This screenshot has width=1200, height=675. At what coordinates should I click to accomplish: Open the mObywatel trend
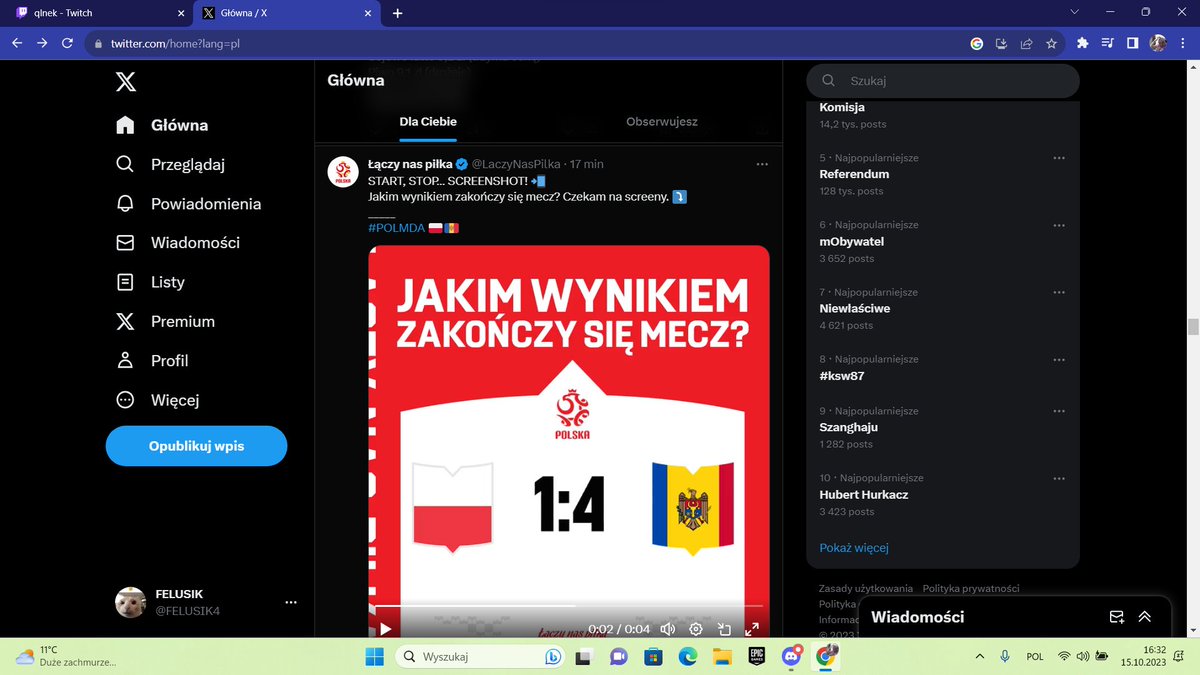coord(852,241)
